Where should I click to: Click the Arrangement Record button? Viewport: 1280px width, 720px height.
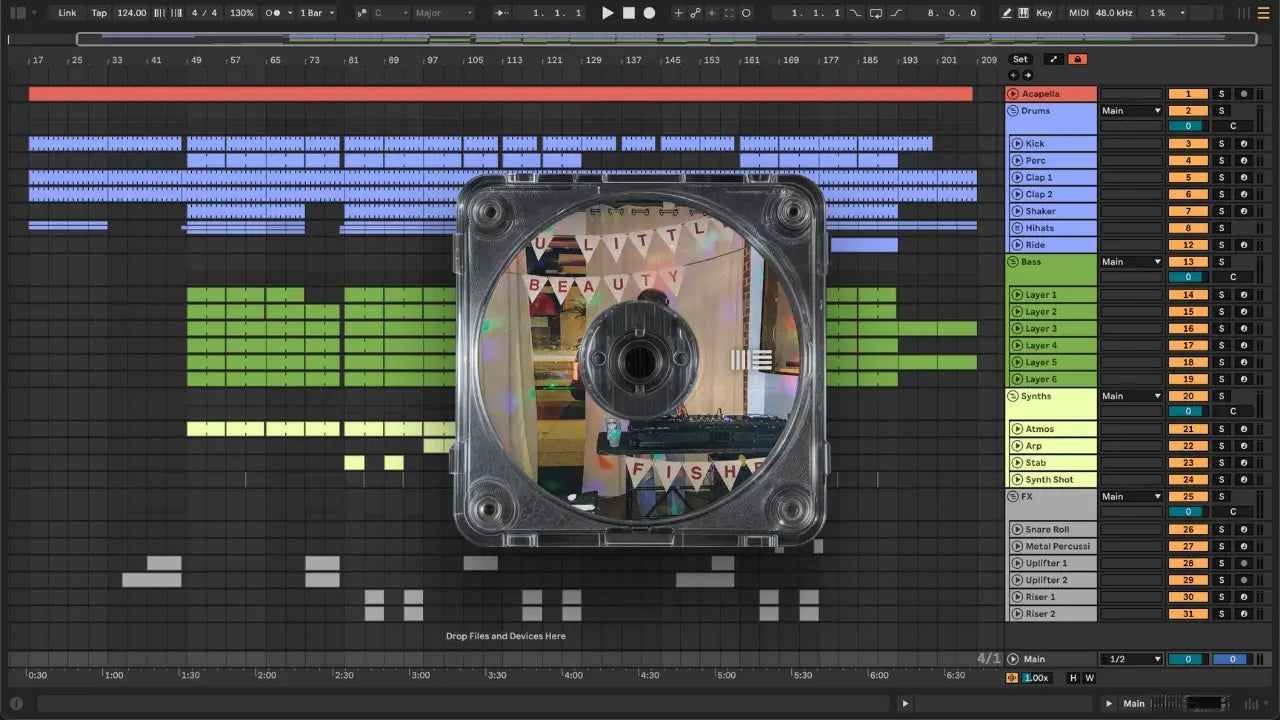(649, 13)
